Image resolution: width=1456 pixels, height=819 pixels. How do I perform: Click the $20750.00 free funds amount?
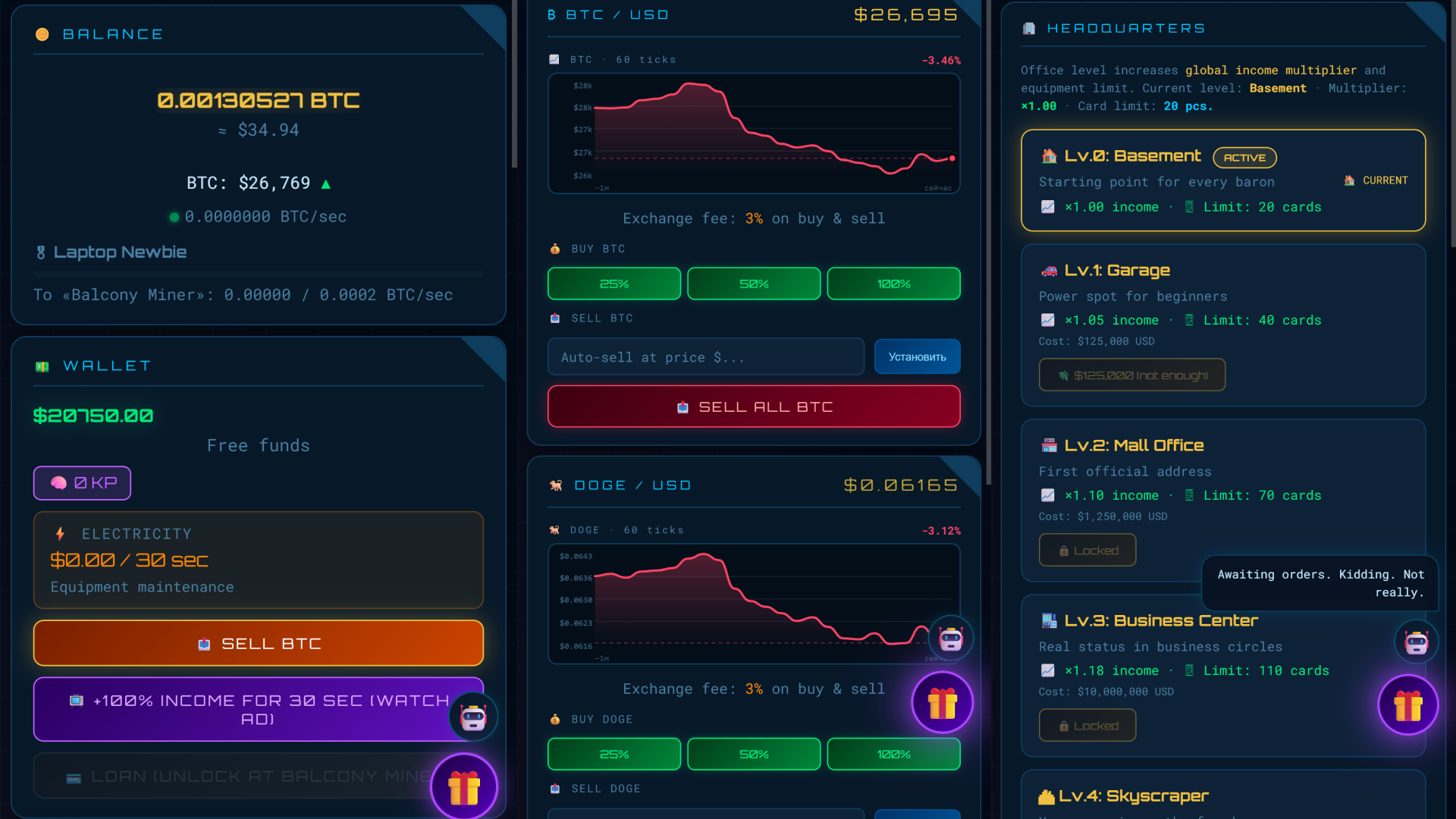point(93,416)
